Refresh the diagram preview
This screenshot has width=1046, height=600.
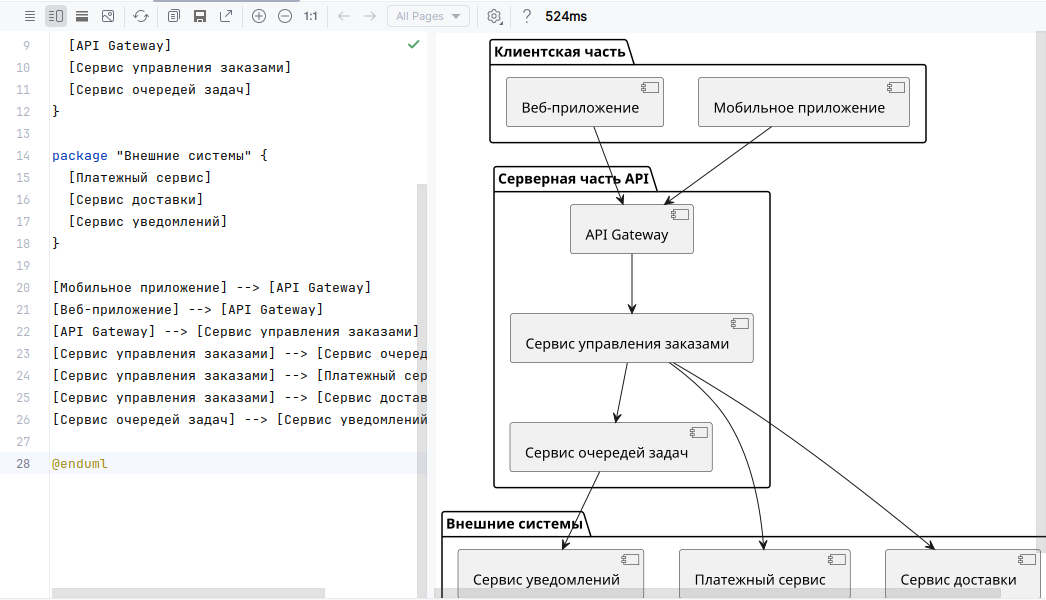[141, 16]
